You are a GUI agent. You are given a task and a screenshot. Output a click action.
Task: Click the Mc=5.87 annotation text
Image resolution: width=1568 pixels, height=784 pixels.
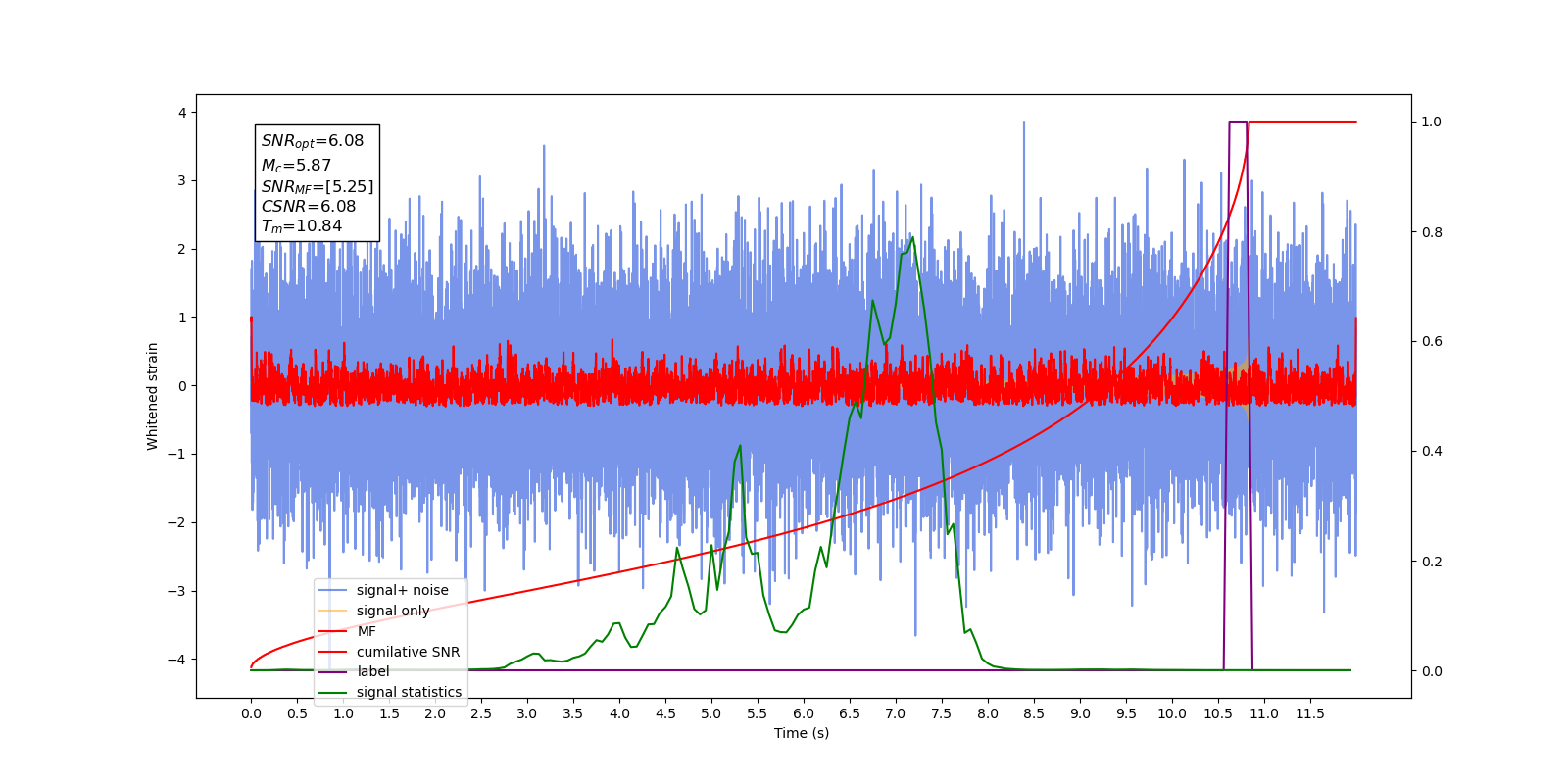tap(296, 165)
